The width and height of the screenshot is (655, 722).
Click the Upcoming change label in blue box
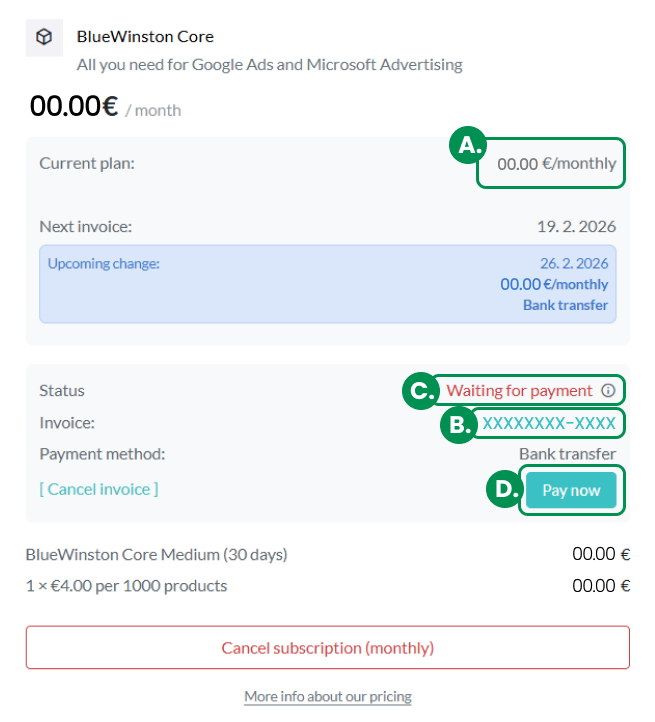[x=104, y=264]
